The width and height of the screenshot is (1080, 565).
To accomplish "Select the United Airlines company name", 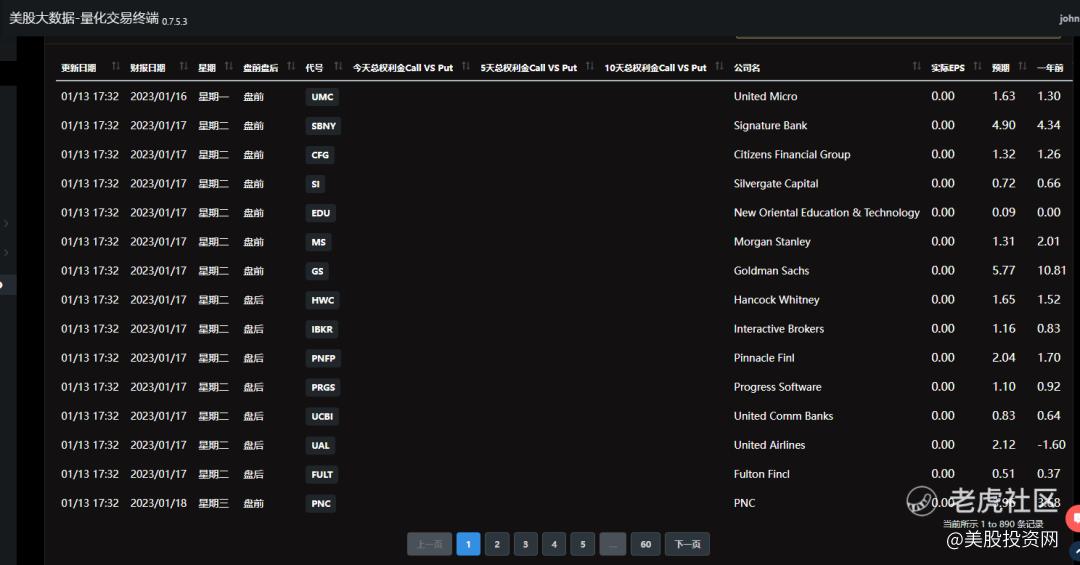I will (x=769, y=445).
